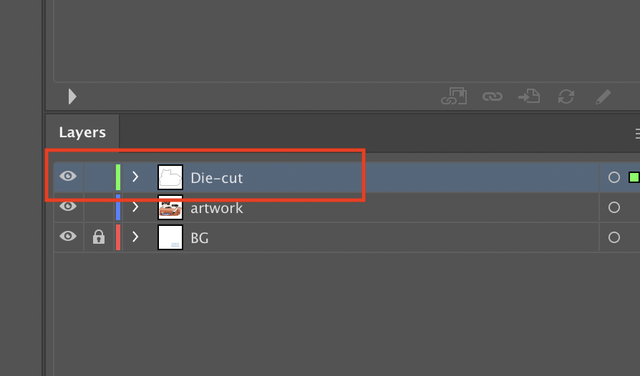This screenshot has height=376, width=640.
Task: Click the artwork layer thumbnail
Action: click(x=170, y=207)
